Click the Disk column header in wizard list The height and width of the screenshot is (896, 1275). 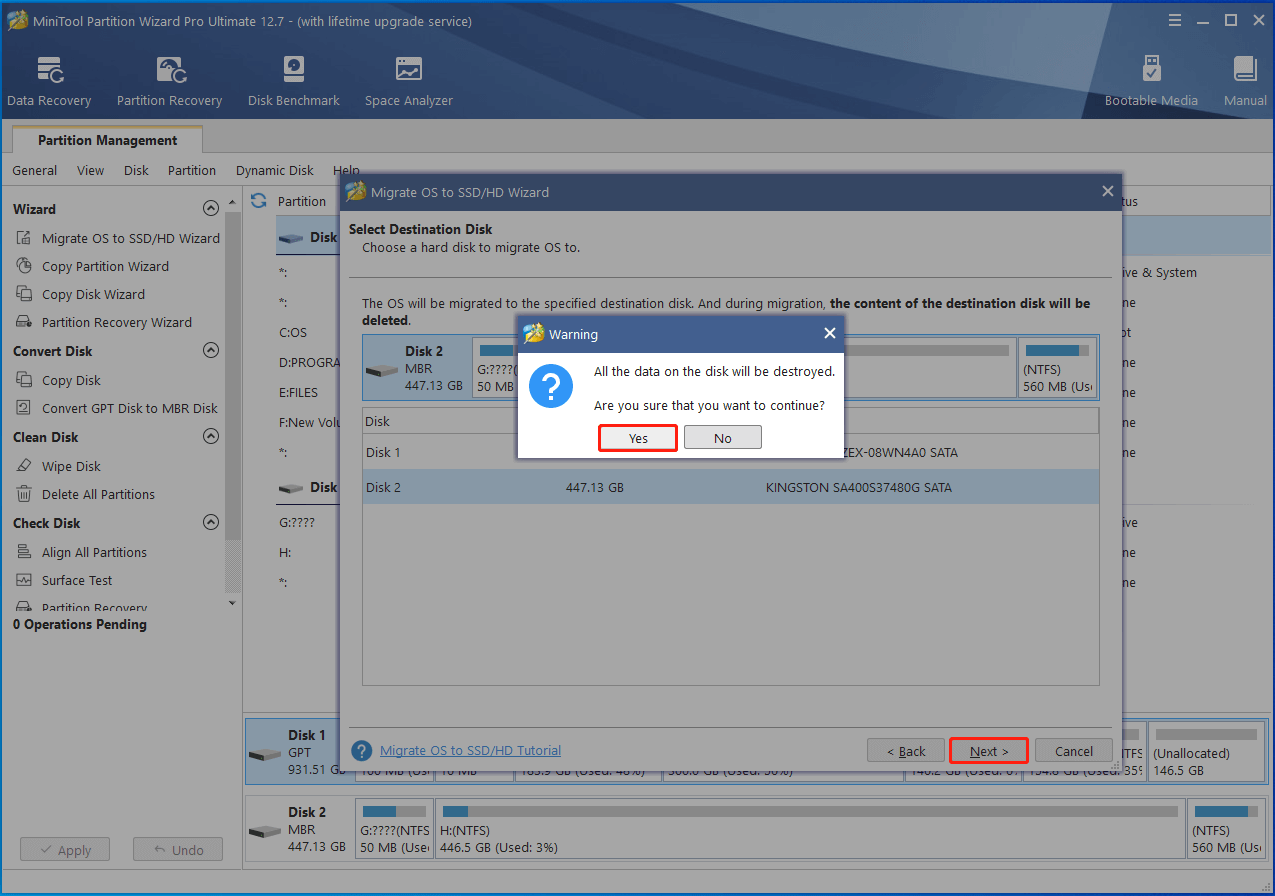378,421
